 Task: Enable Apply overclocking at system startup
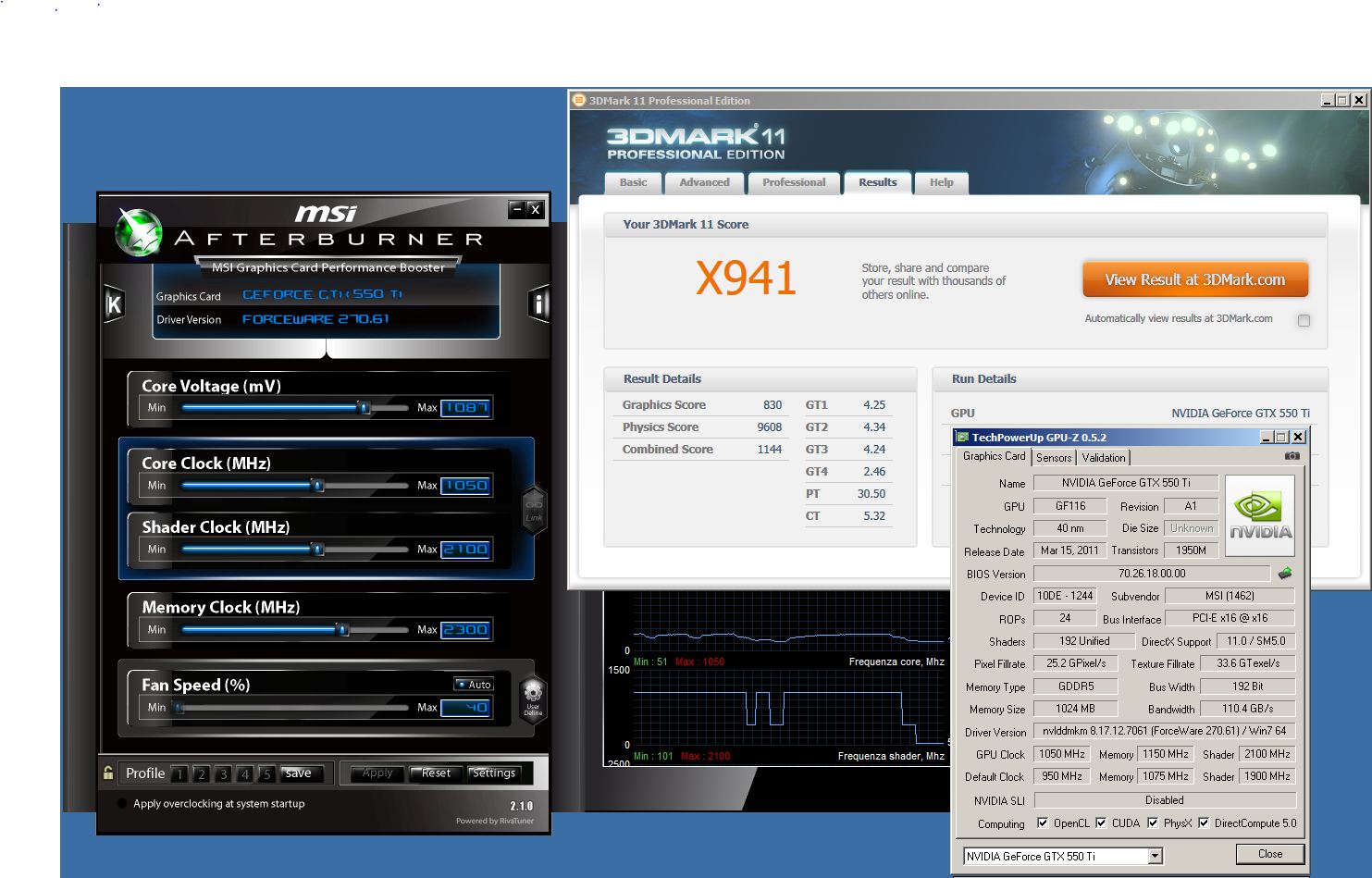click(122, 804)
